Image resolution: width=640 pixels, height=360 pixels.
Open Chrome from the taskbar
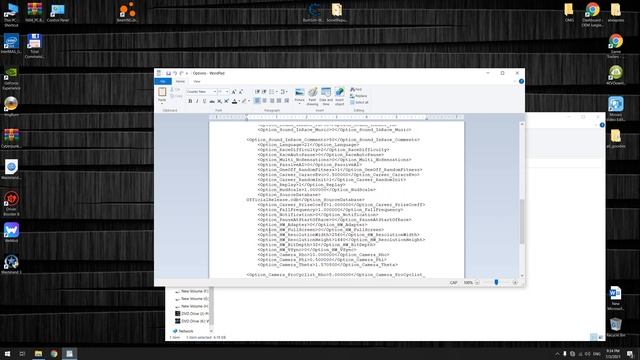[54, 353]
